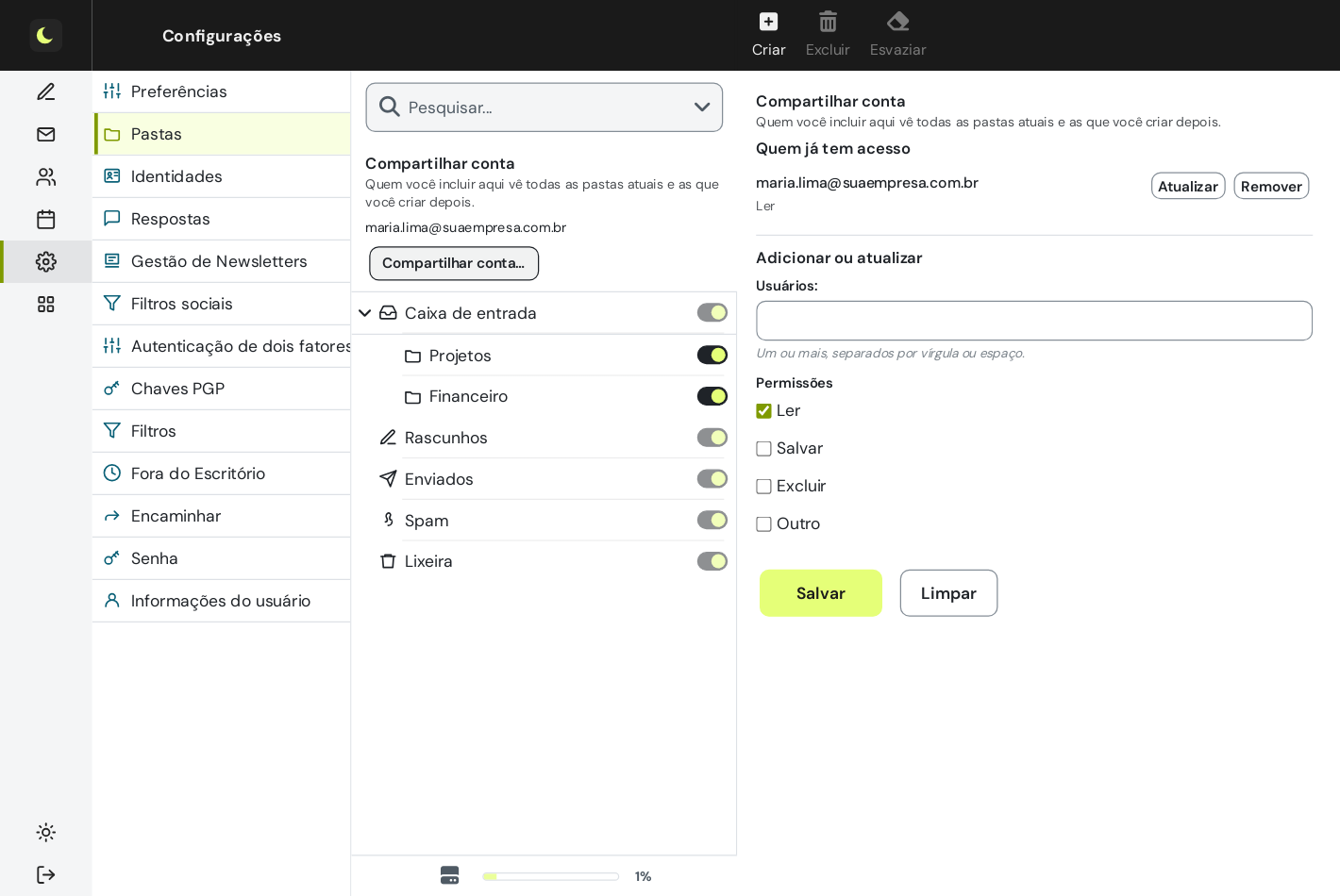Toggle Projetos folder switch
The image size is (1340, 896).
click(712, 355)
